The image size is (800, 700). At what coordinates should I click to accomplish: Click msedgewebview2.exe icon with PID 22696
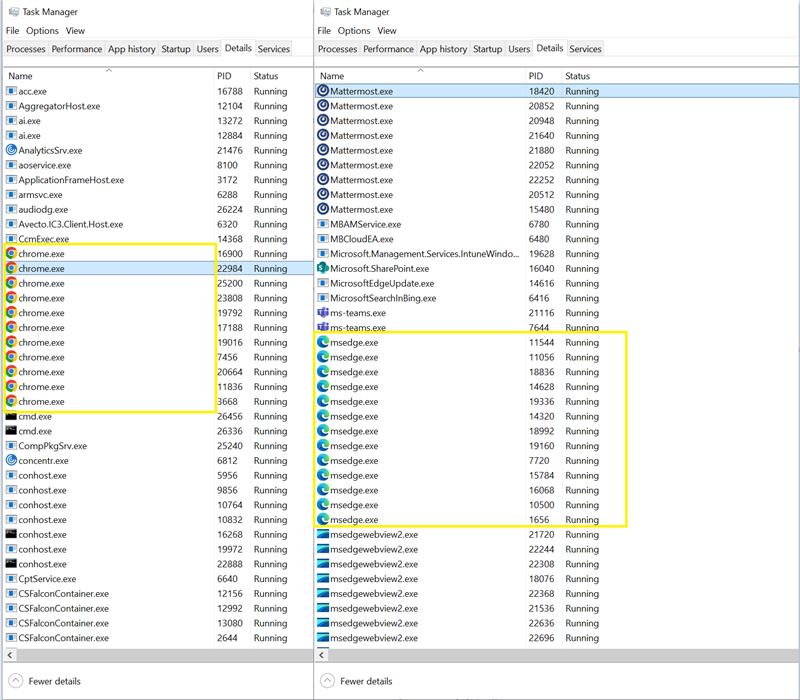tap(323, 638)
